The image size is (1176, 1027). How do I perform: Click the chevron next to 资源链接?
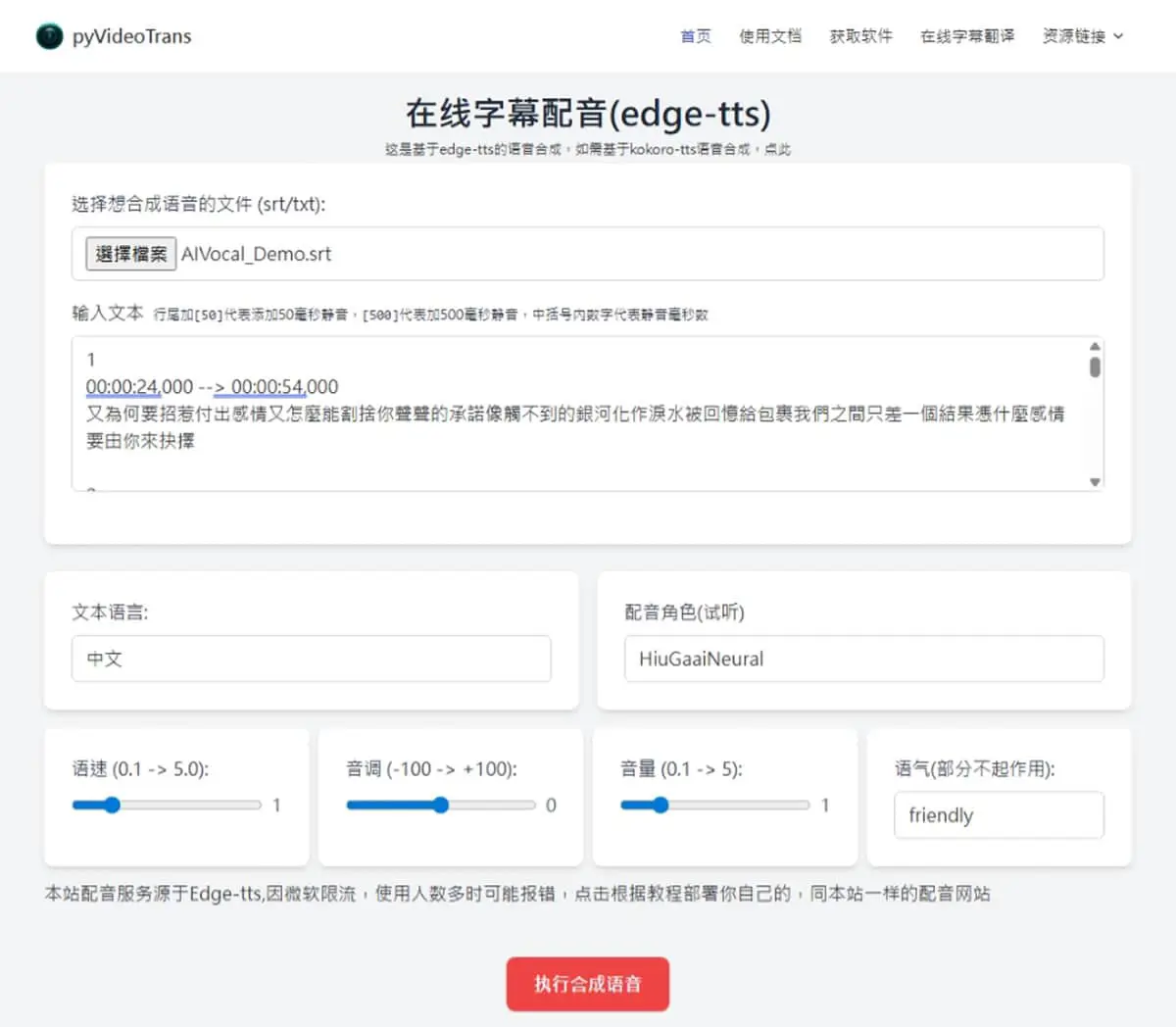tap(1118, 36)
